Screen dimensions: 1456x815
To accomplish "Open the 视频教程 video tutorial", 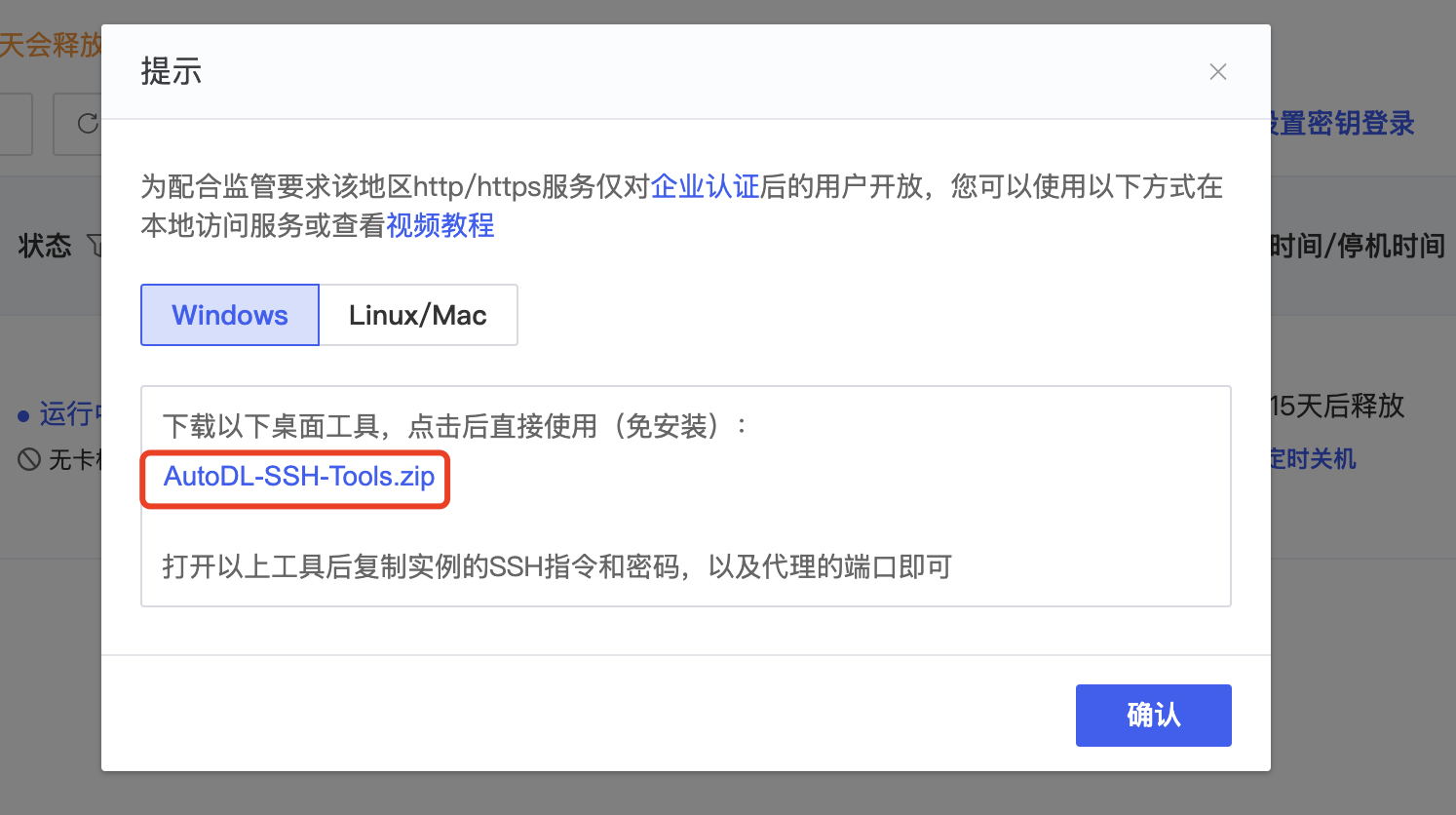I will [x=440, y=226].
